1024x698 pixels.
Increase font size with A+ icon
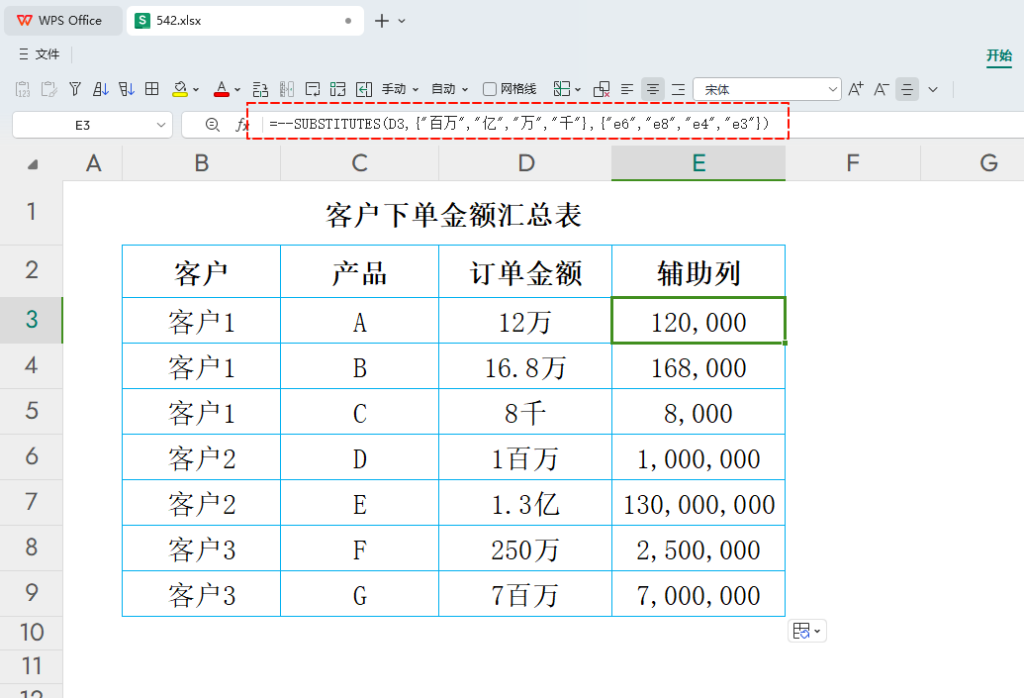856,89
